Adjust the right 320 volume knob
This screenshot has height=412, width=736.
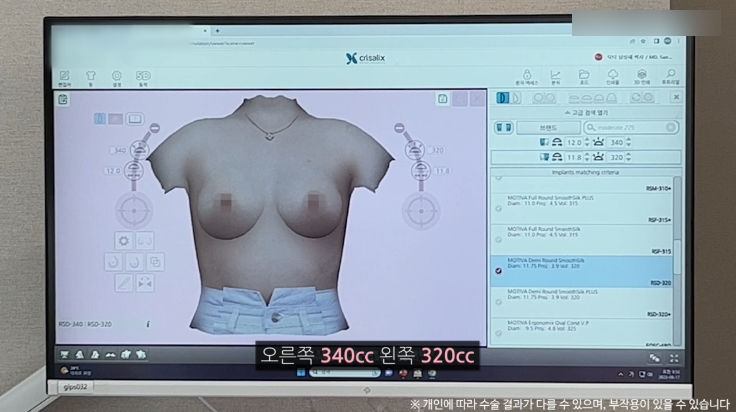pyautogui.click(x=414, y=150)
